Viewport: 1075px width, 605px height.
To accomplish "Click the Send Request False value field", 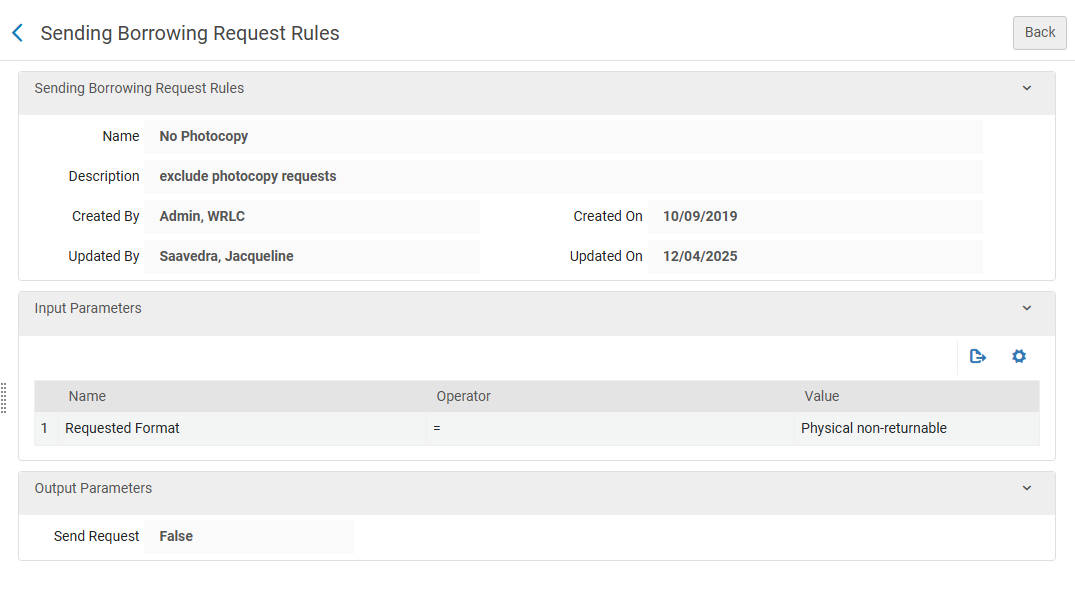I will point(248,536).
